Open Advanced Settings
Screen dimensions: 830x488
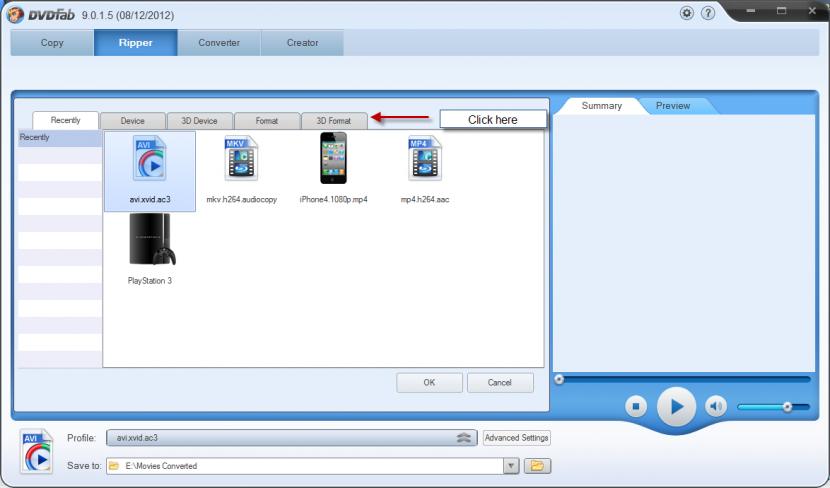point(517,438)
